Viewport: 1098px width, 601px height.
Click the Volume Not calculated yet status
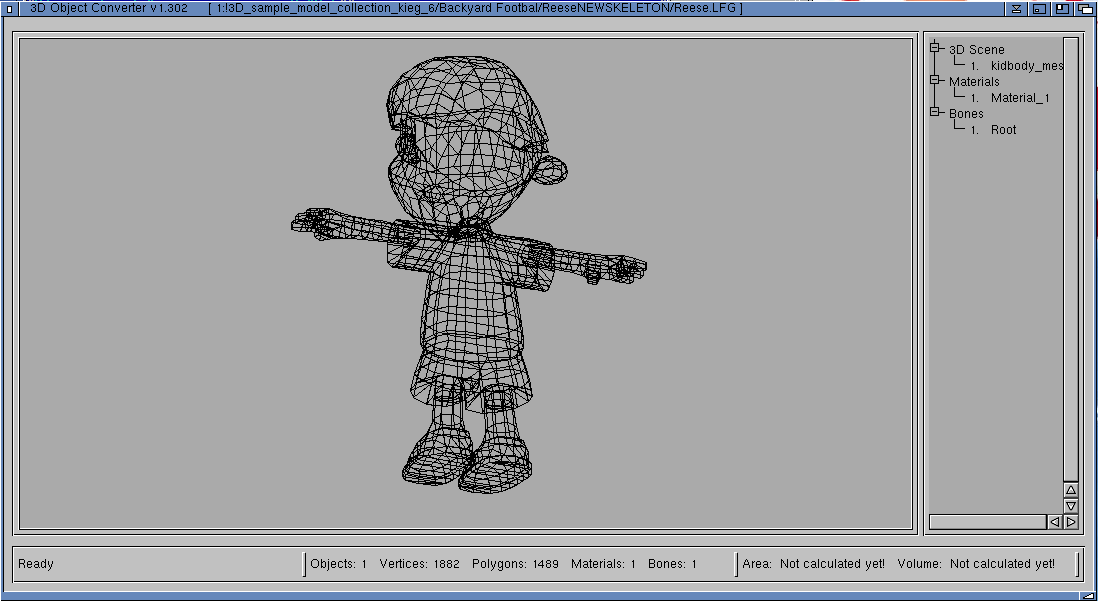click(975, 564)
